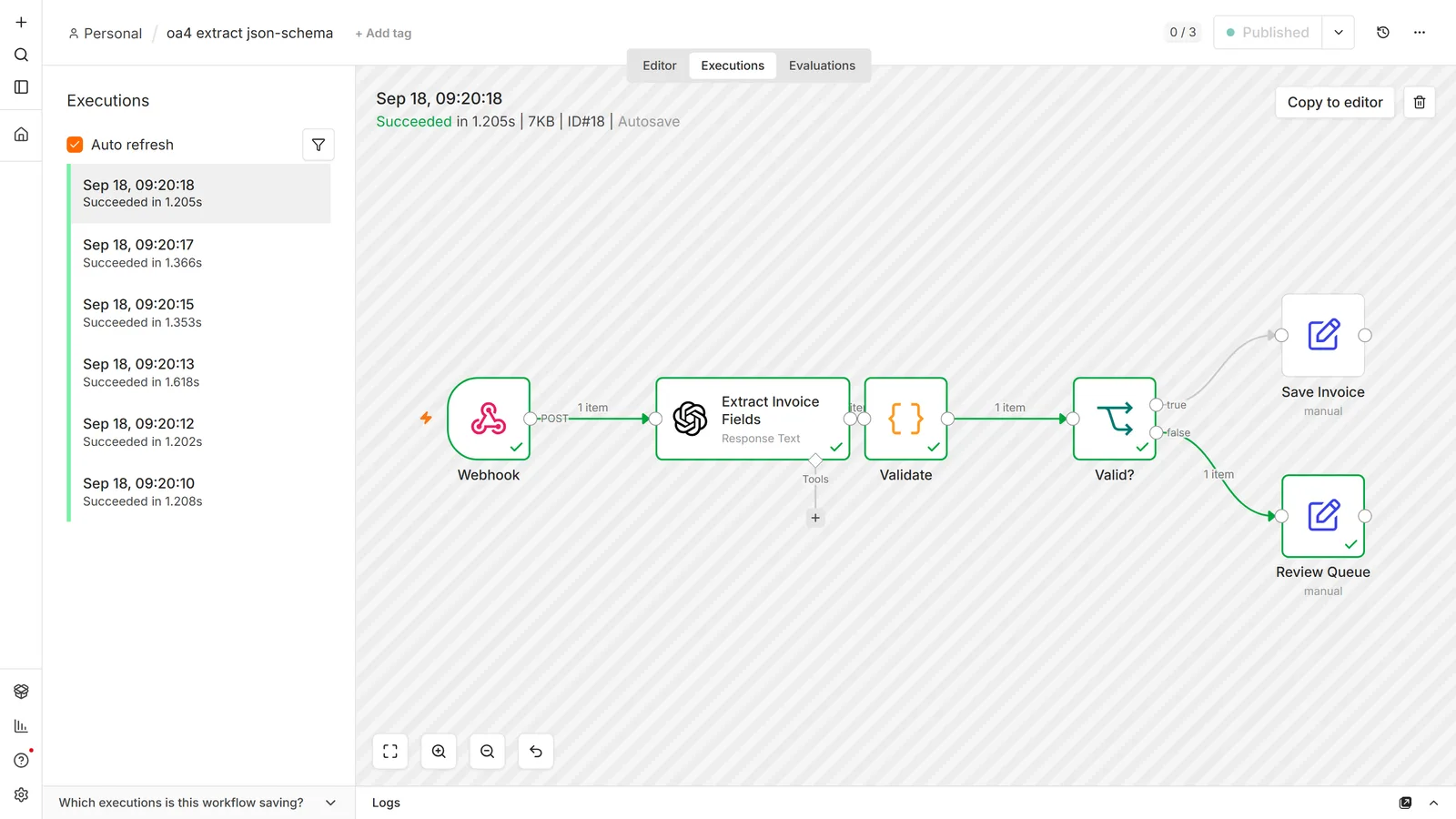Viewport: 1456px width, 819px height.
Task: Select the Webhook trigger node
Action: (x=489, y=419)
